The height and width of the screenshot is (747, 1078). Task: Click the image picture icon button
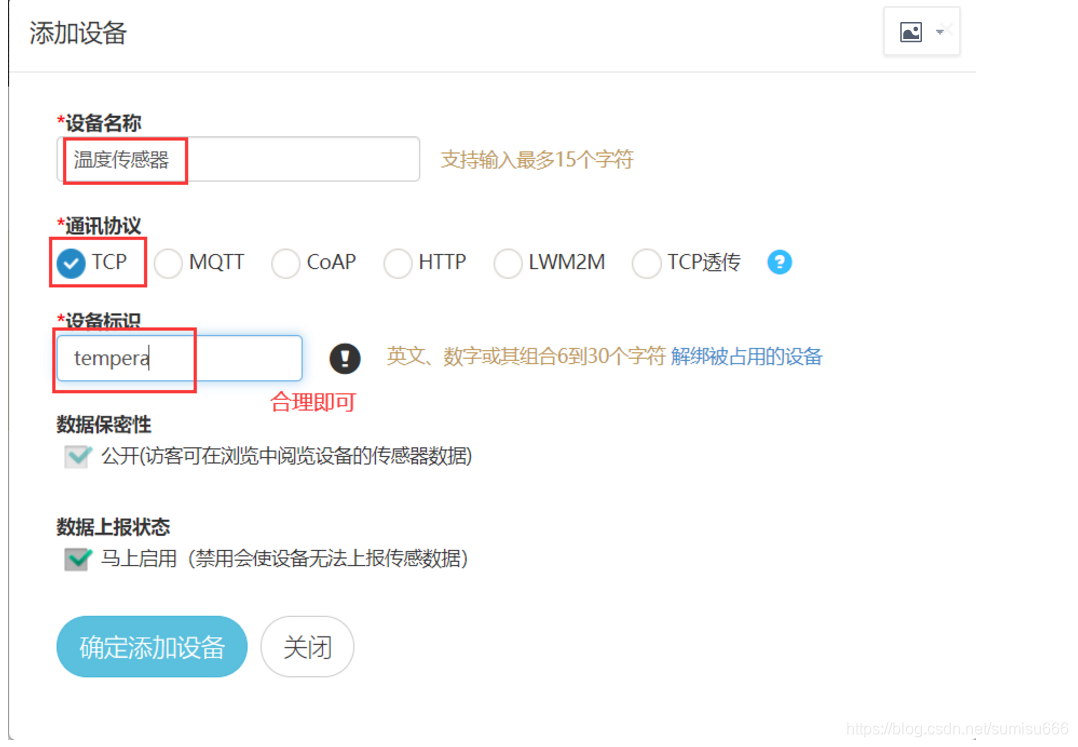910,32
